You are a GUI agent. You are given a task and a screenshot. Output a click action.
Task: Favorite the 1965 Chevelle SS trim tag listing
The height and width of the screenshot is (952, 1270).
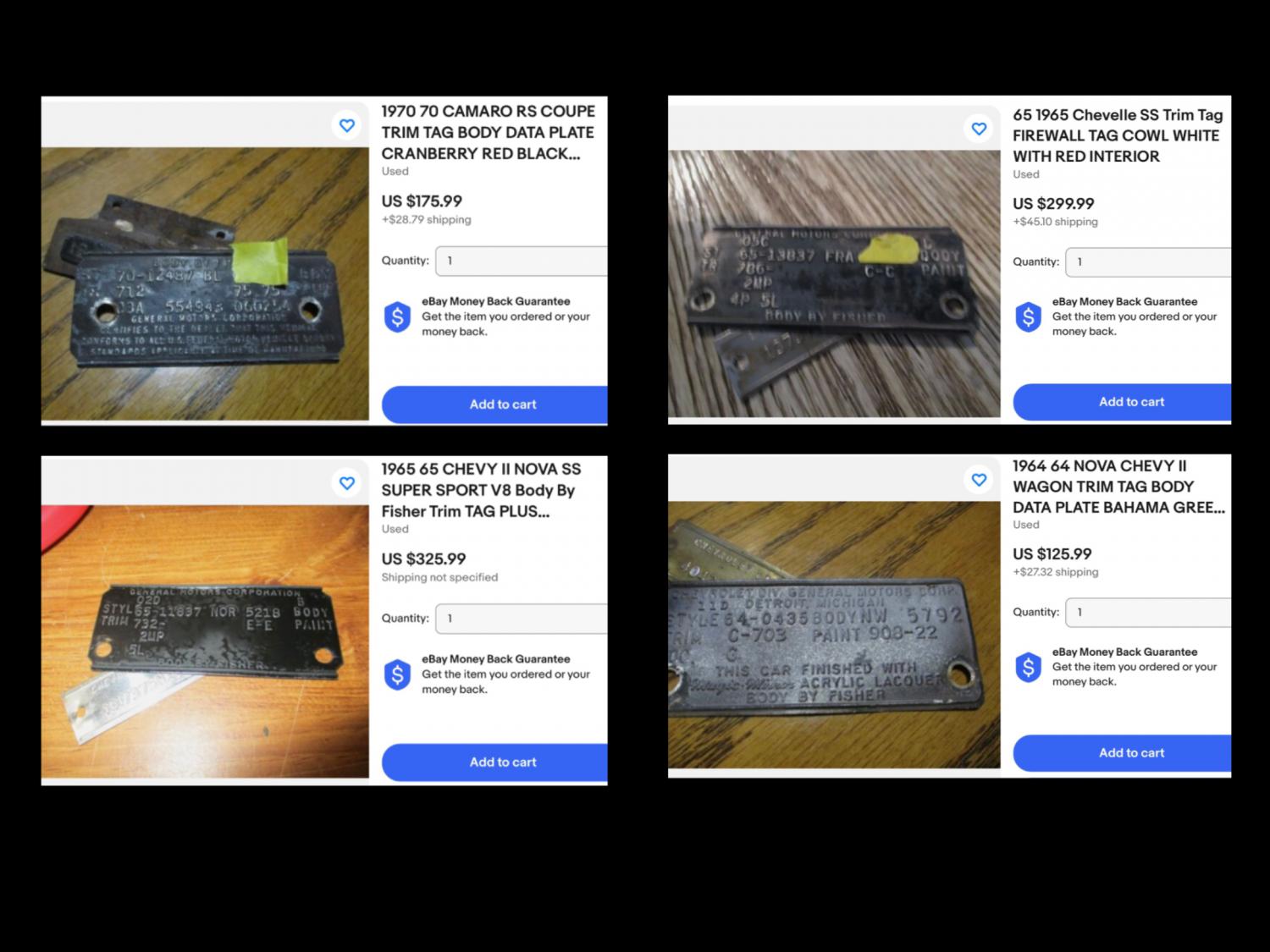point(979,129)
